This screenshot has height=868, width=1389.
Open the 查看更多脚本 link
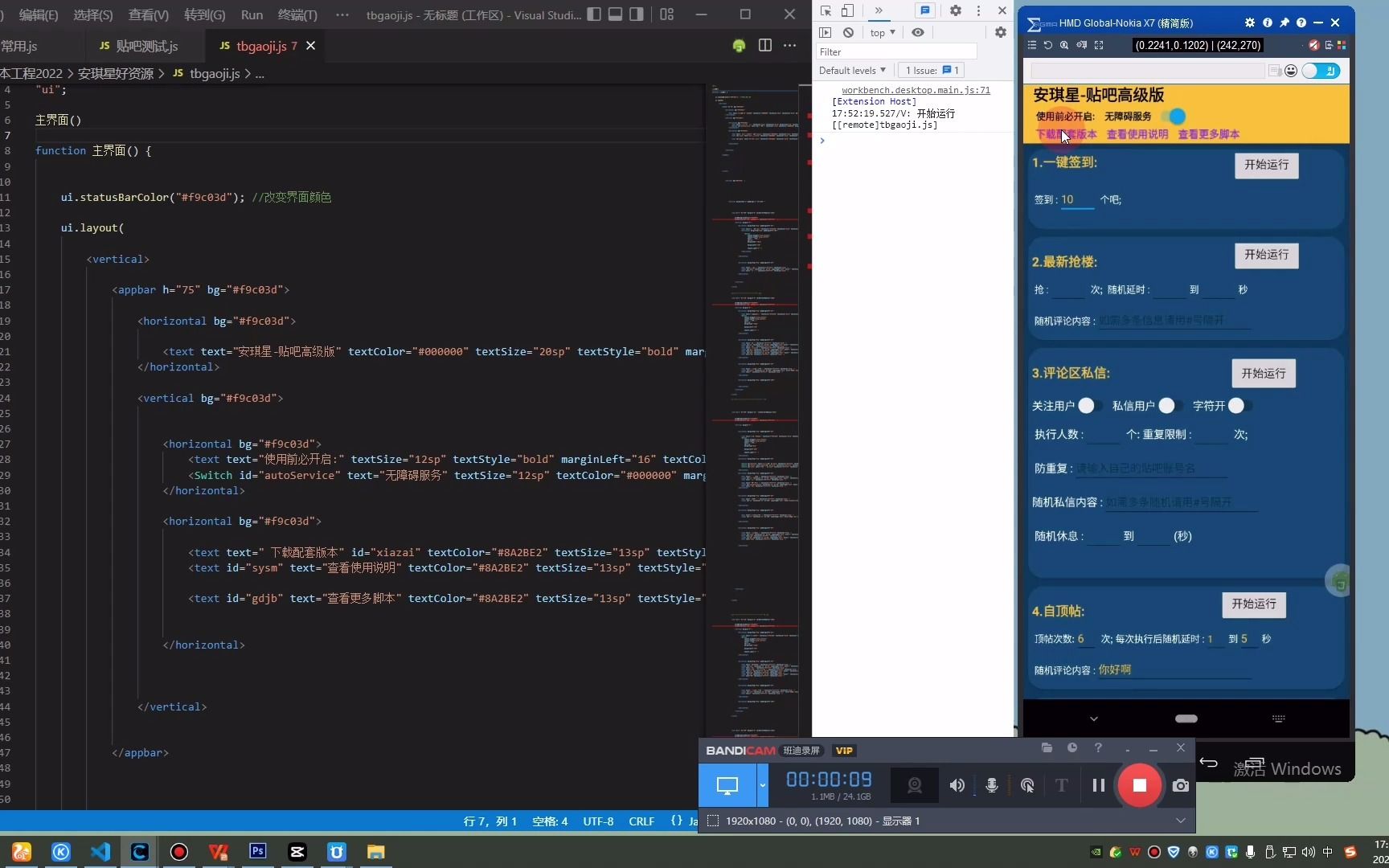click(1208, 134)
